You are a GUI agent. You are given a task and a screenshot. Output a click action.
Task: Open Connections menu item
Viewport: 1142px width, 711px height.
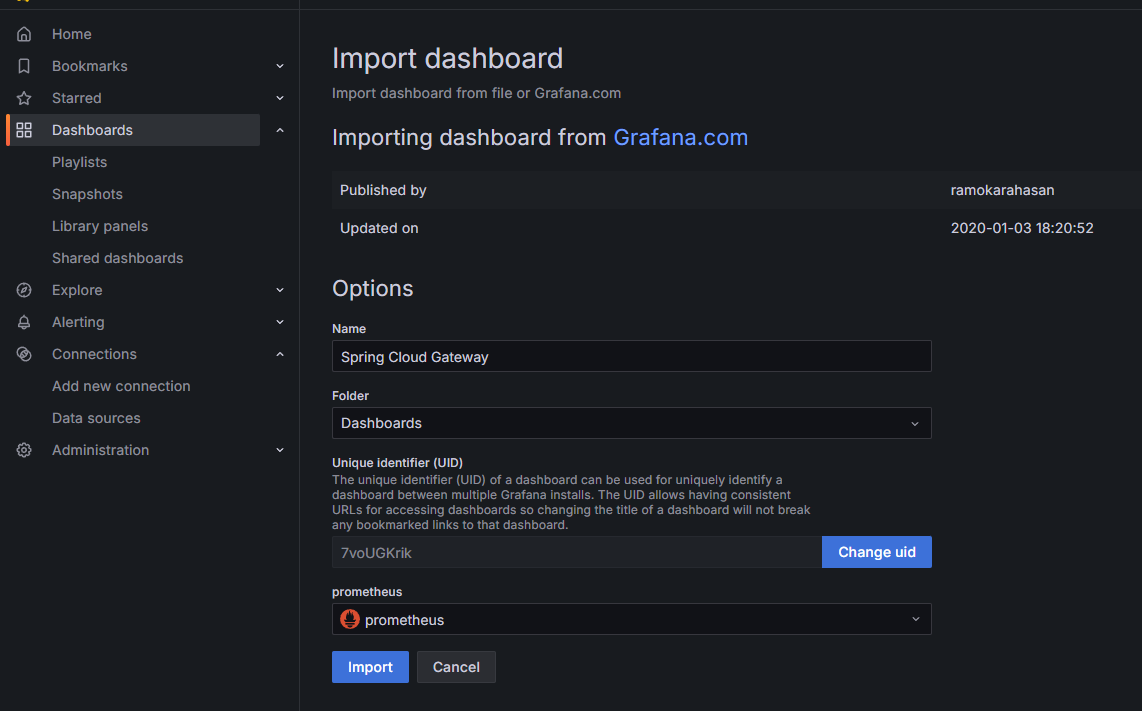pyautogui.click(x=94, y=354)
